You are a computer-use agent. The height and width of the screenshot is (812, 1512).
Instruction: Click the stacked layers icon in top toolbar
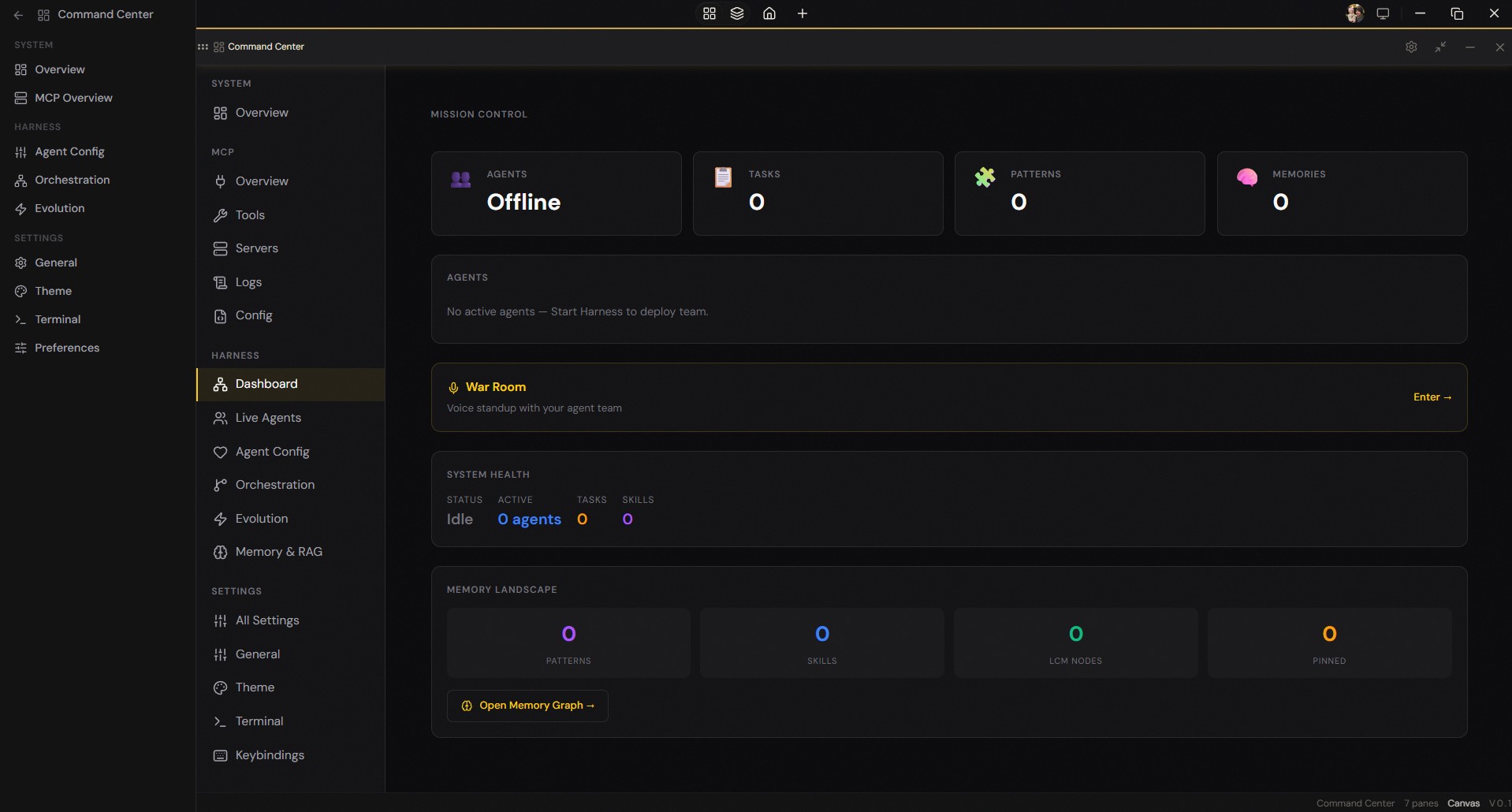737,13
